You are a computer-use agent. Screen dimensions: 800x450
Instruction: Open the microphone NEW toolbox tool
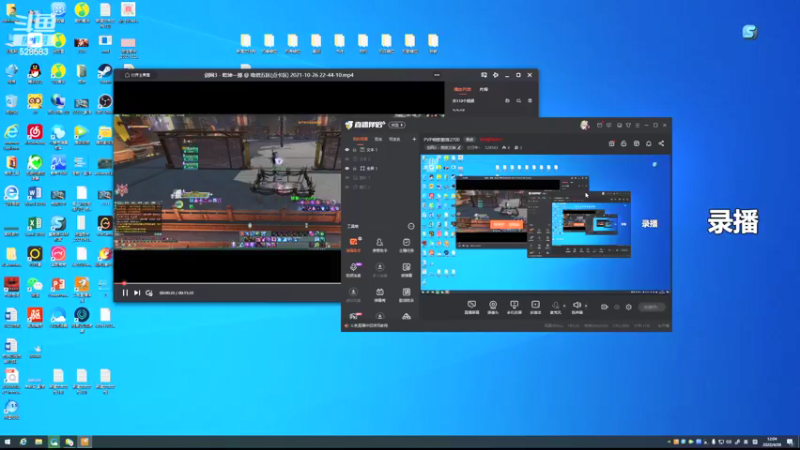[354, 269]
